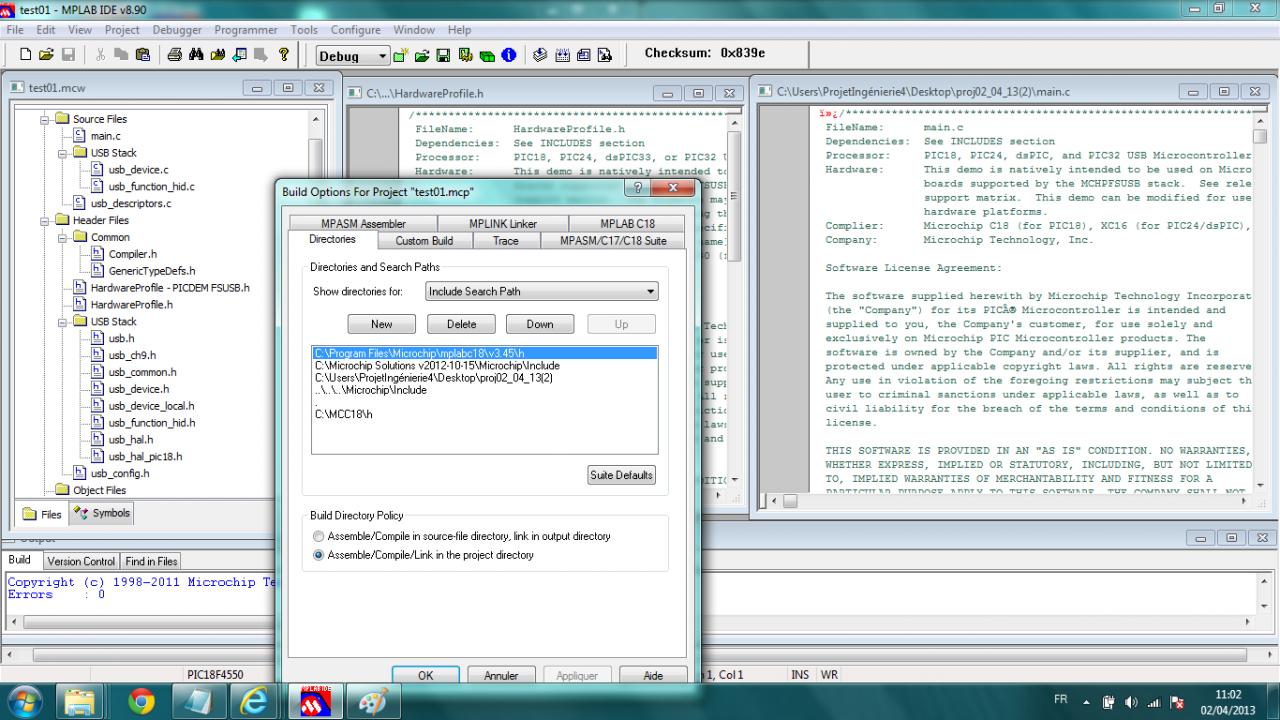Click the Print toolbar icon
Viewport: 1280px width, 720px height.
[175, 55]
